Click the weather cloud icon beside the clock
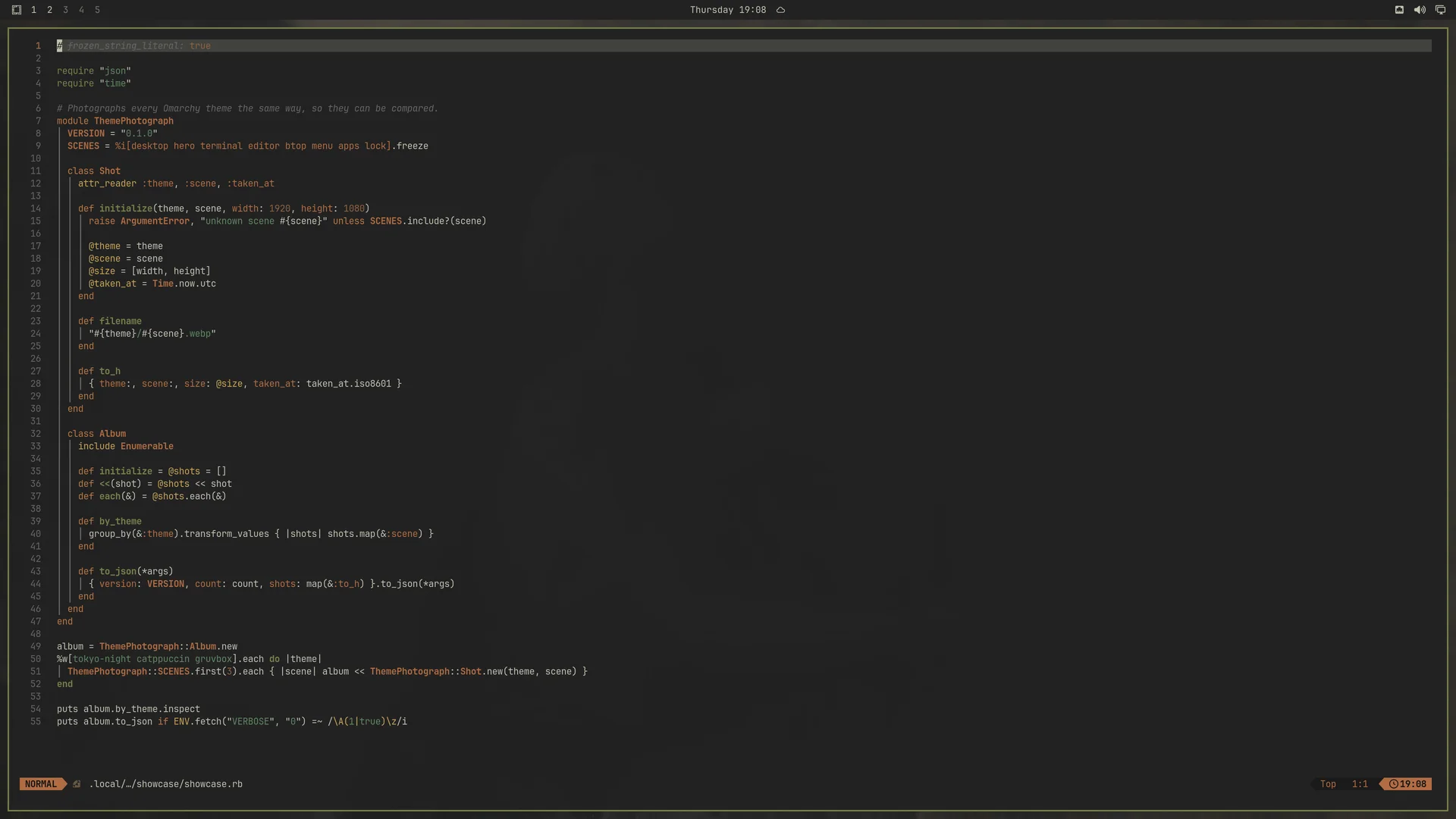 (x=780, y=10)
